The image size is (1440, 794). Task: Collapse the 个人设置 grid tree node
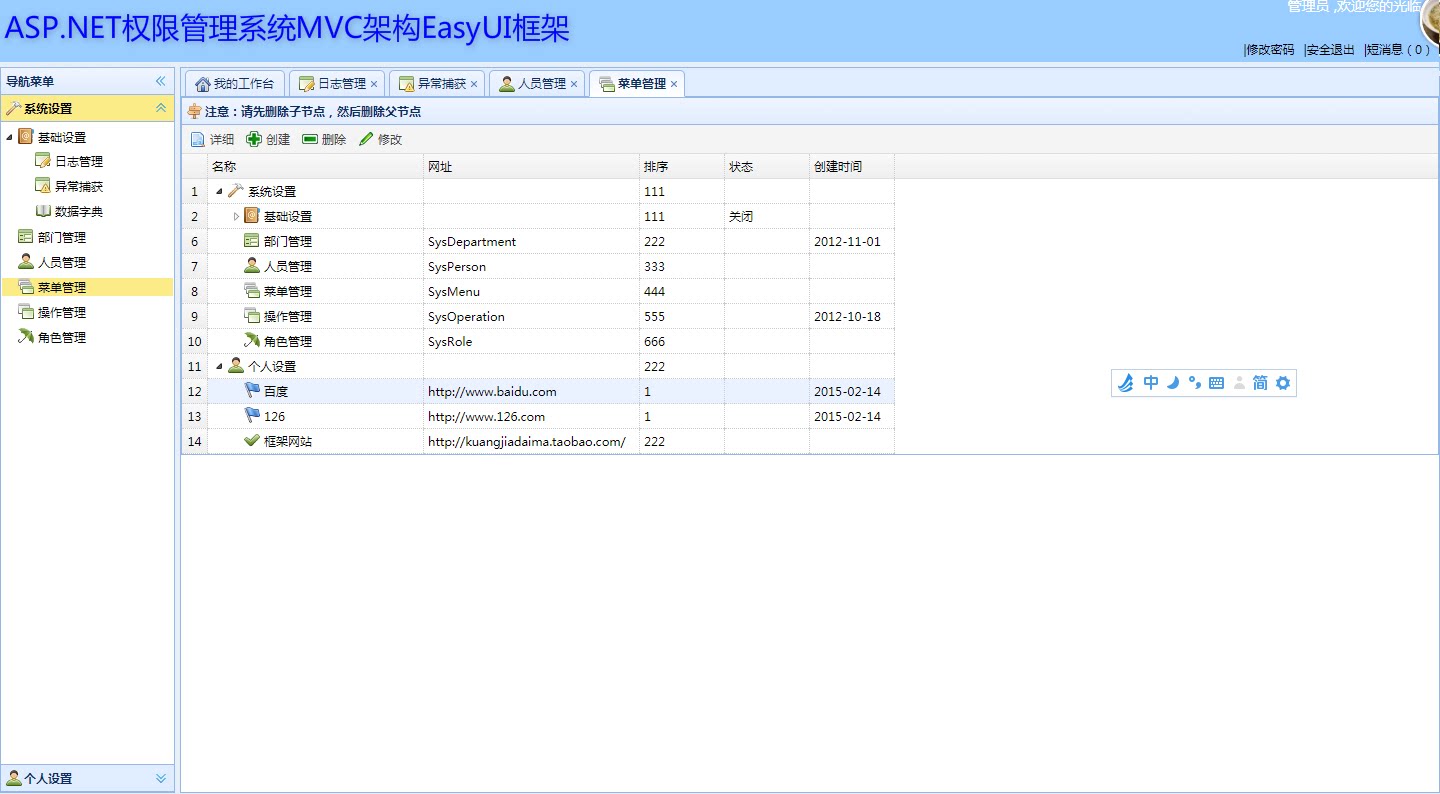tap(219, 366)
